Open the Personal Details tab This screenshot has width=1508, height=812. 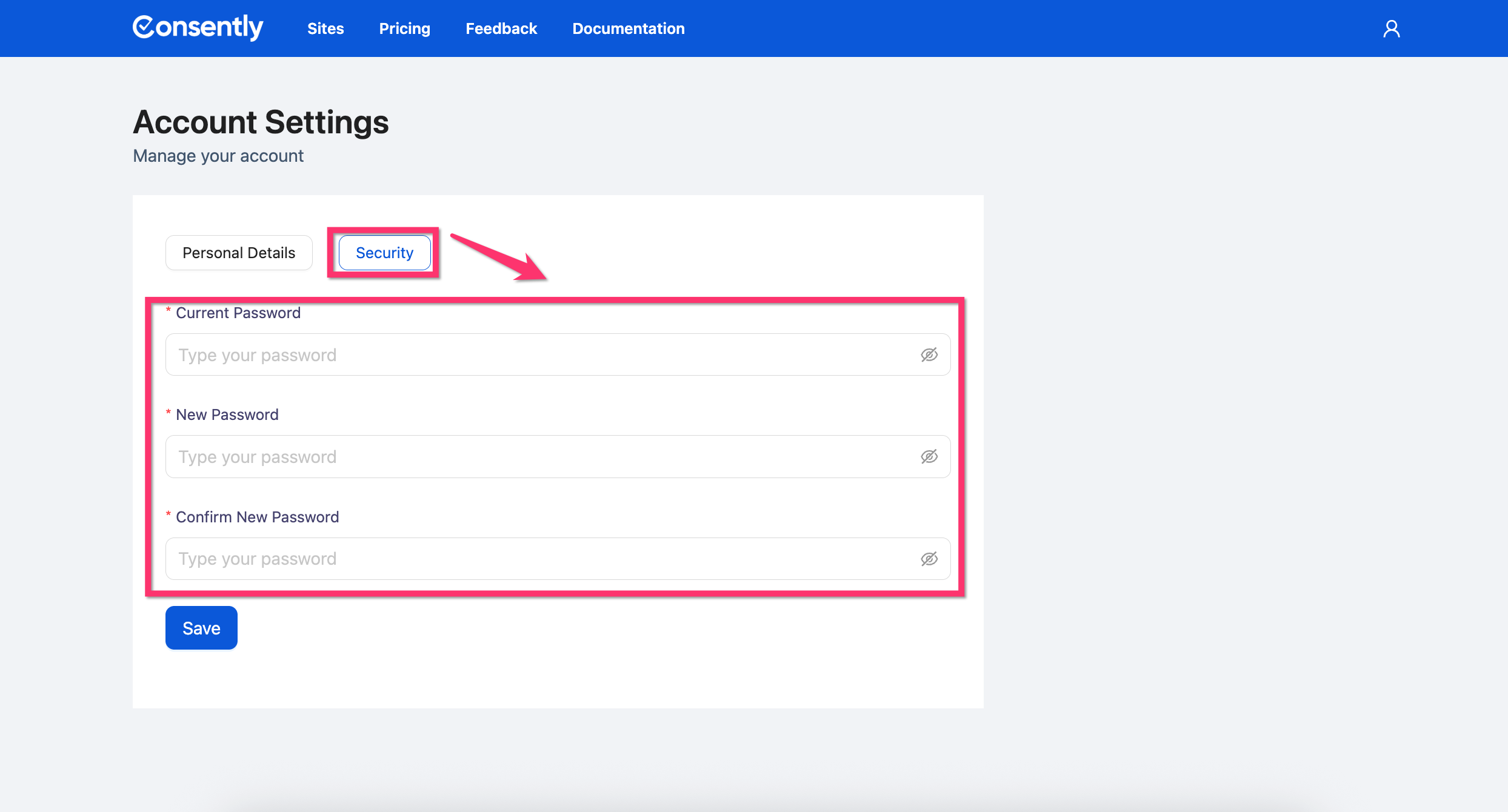point(239,253)
